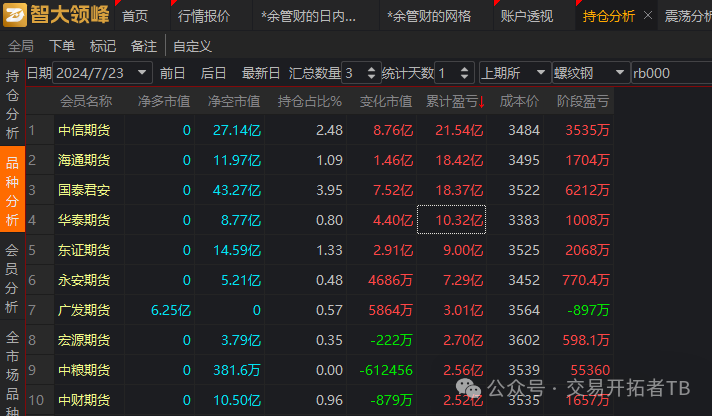Click the 27.14亿 net short value
Viewport: 712px width, 416px height.
(237, 130)
